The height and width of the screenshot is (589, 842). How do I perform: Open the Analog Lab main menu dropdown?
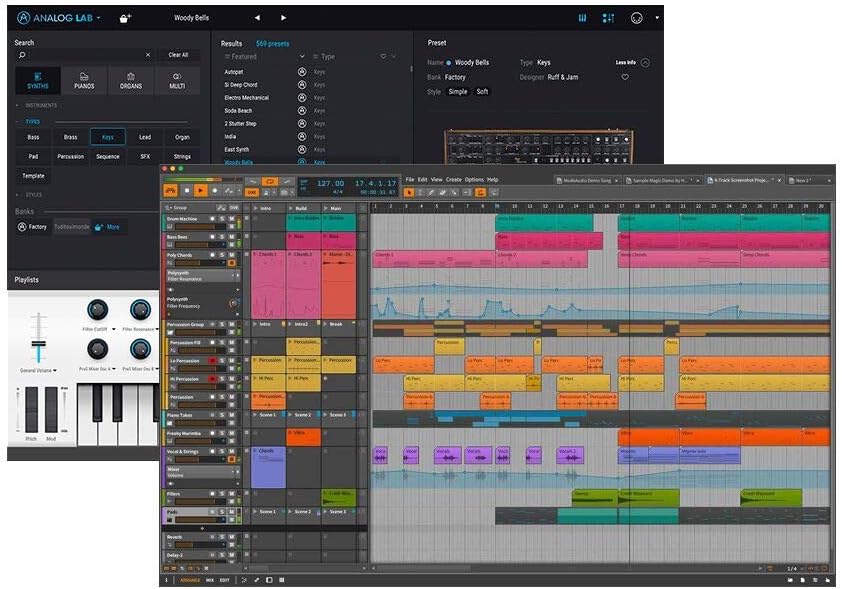98,18
